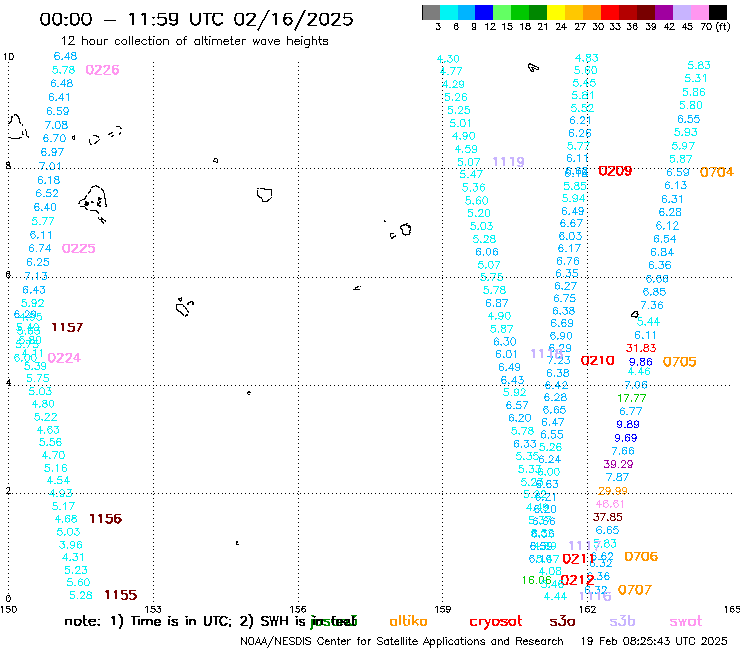Select the blue wave height value 9.86
Screen dimensions: 740x650
(640, 362)
